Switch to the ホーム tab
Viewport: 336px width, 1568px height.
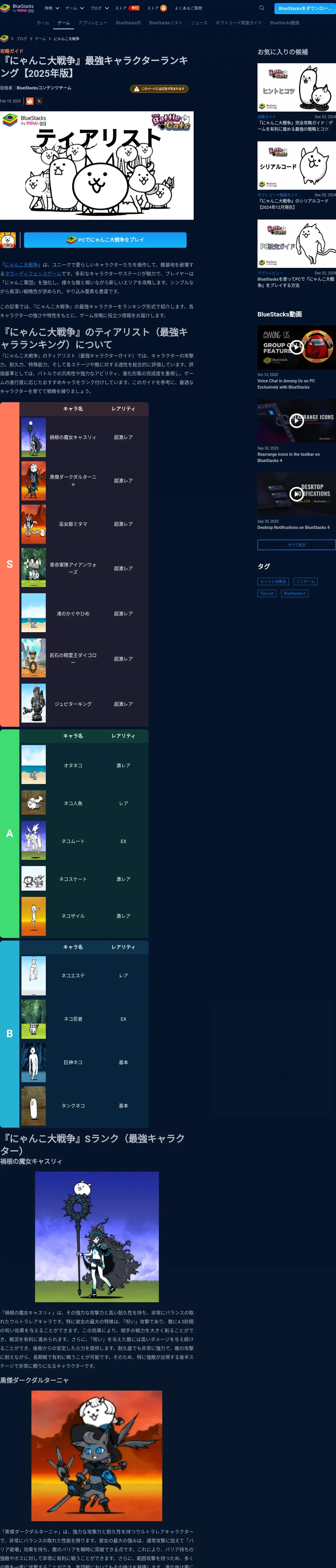click(x=43, y=22)
